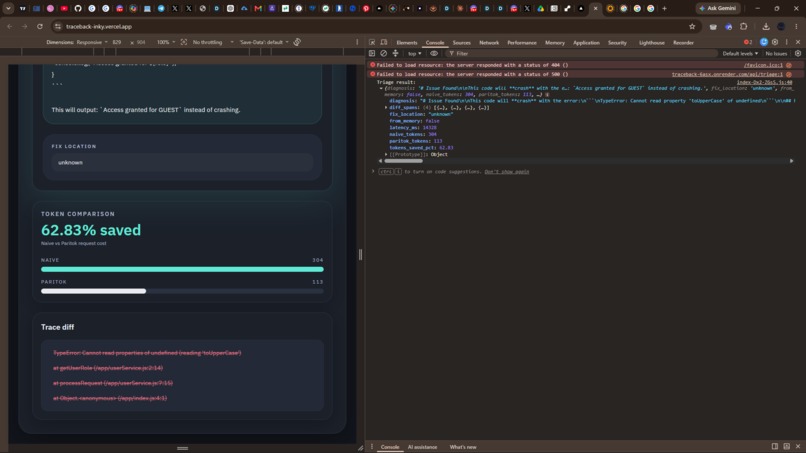Click the GitHub tab icon
Image resolution: width=806 pixels, height=453 pixels.
click(78, 8)
